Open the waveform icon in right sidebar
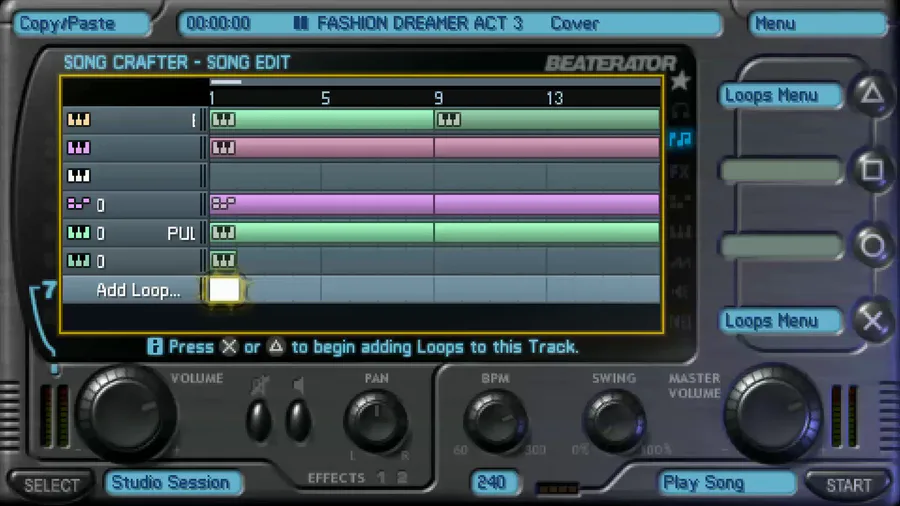This screenshot has height=506, width=900. pyautogui.click(x=680, y=262)
